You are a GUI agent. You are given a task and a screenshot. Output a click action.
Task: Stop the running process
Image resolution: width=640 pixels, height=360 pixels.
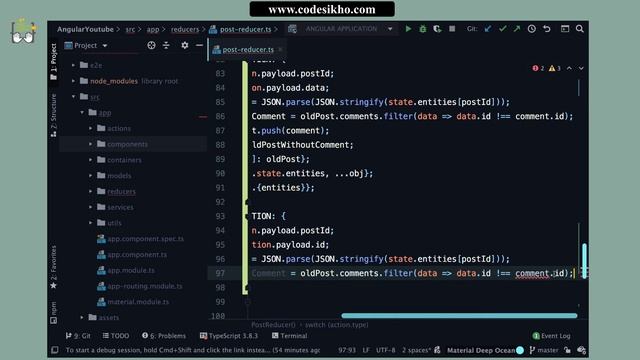click(x=452, y=29)
